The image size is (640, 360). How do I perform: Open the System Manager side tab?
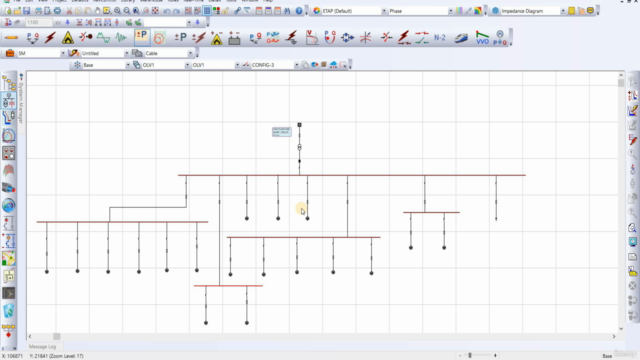[21, 102]
